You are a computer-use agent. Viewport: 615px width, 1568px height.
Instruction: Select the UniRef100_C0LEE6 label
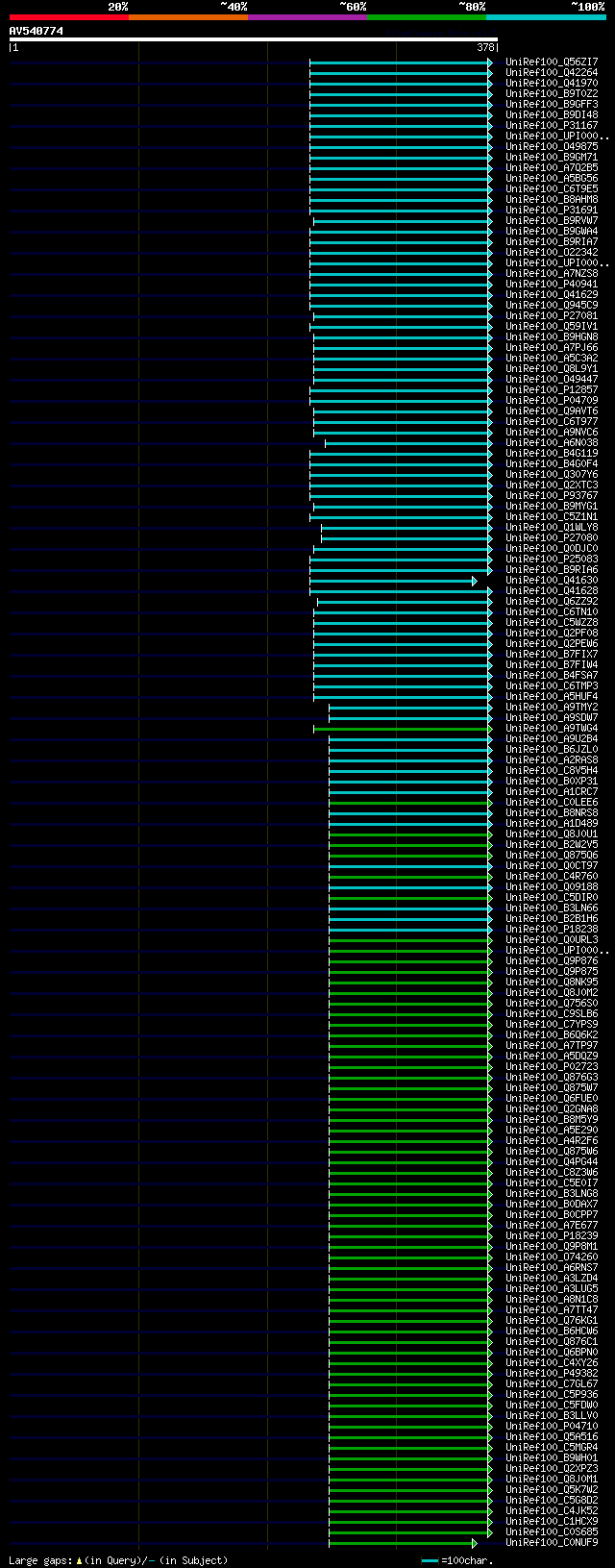552,802
